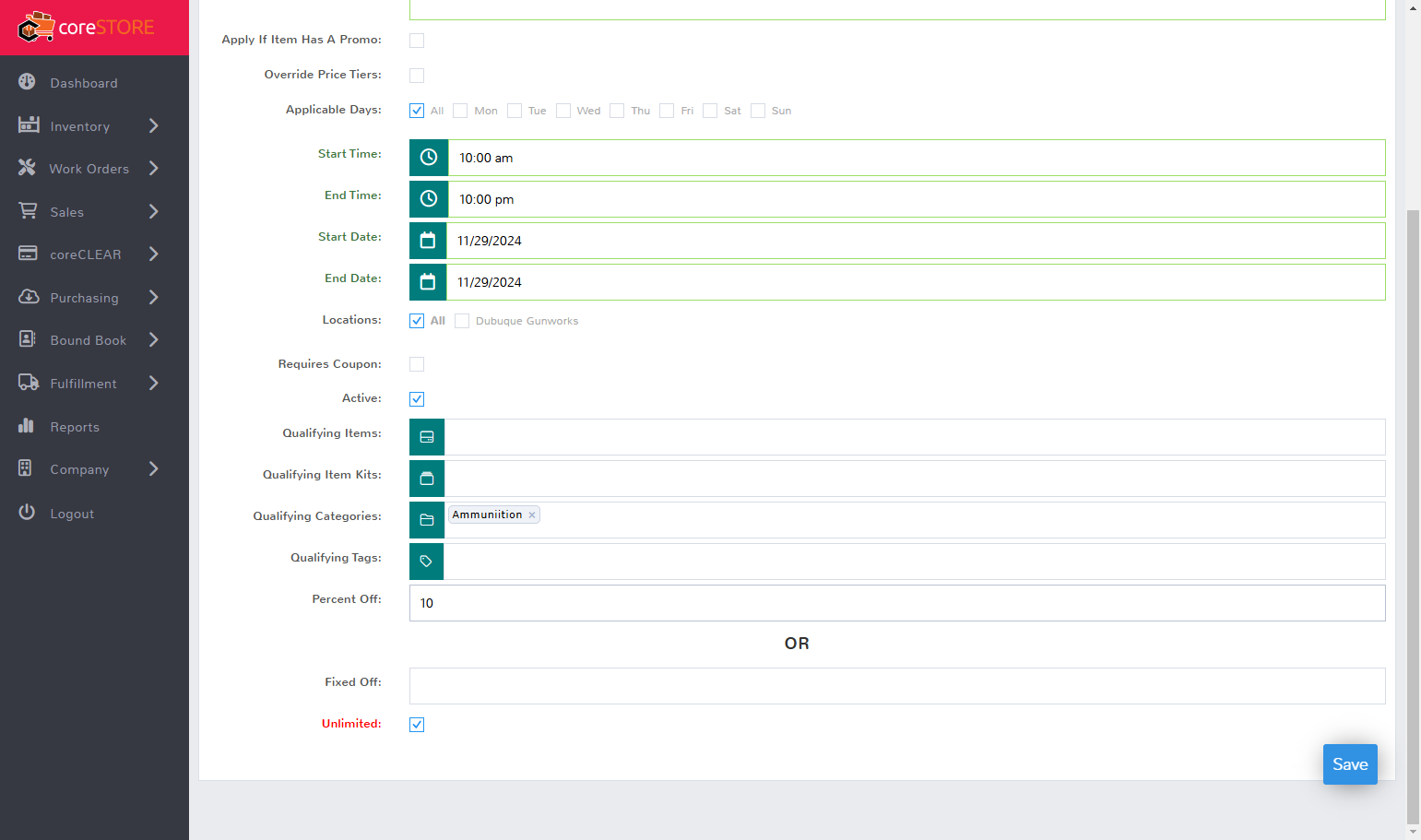Enable the Requires Coupon checkbox
Viewport: 1421px width, 840px height.
click(x=417, y=364)
